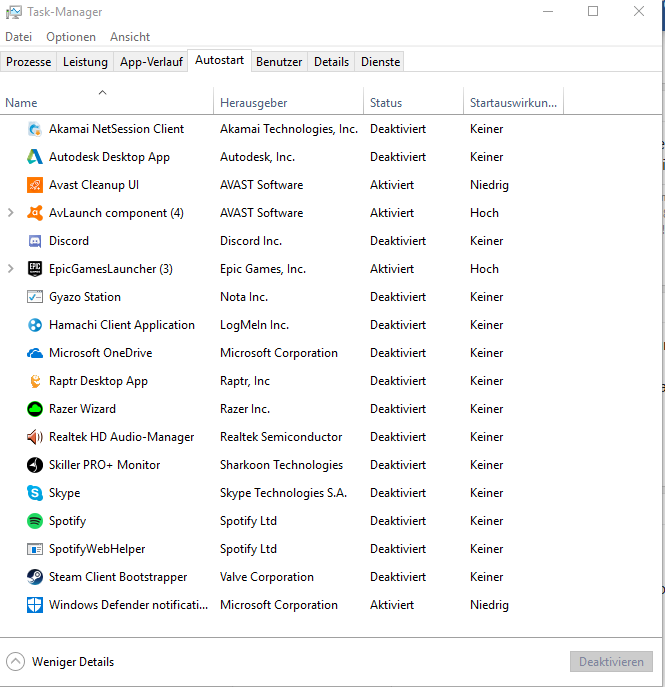Sort by the Herausgeber column header

point(289,103)
